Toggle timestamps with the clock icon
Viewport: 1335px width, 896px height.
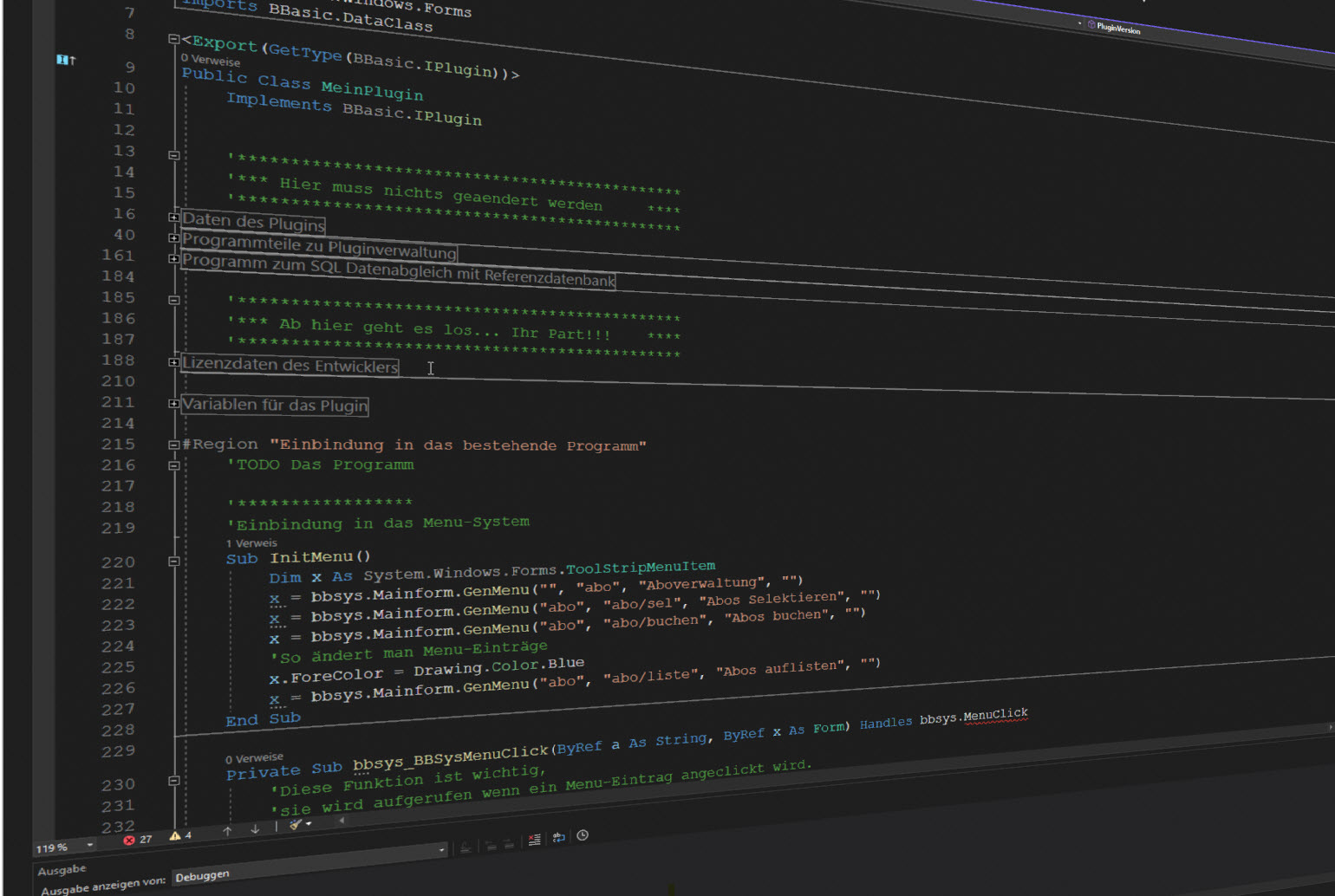583,835
